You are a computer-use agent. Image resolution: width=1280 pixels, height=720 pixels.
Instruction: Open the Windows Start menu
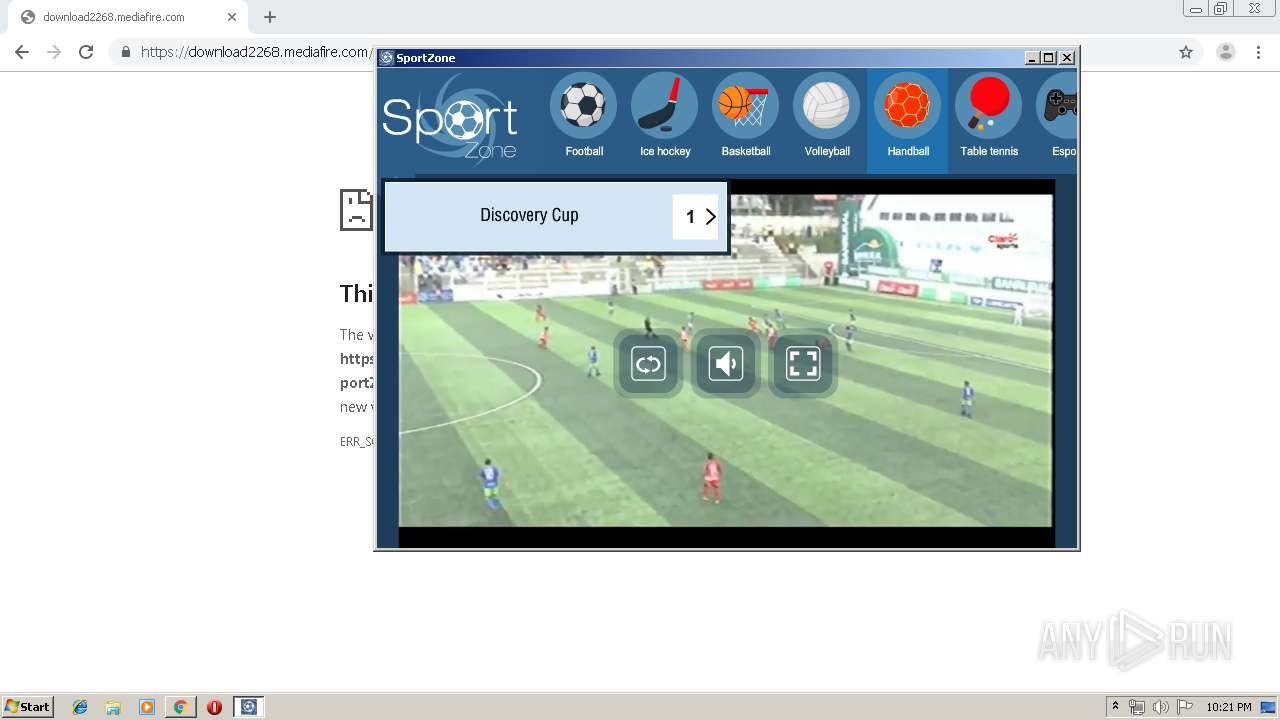click(28, 707)
